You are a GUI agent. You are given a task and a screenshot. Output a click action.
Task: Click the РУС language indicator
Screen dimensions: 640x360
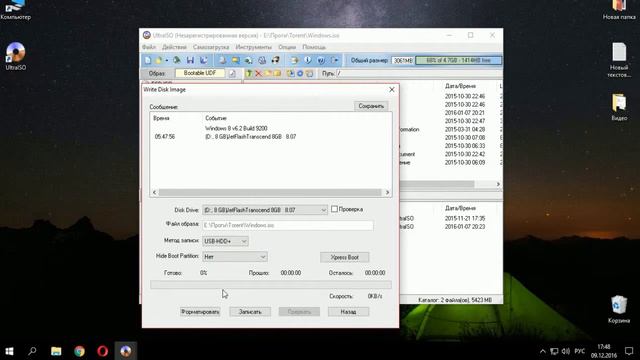[580, 351]
